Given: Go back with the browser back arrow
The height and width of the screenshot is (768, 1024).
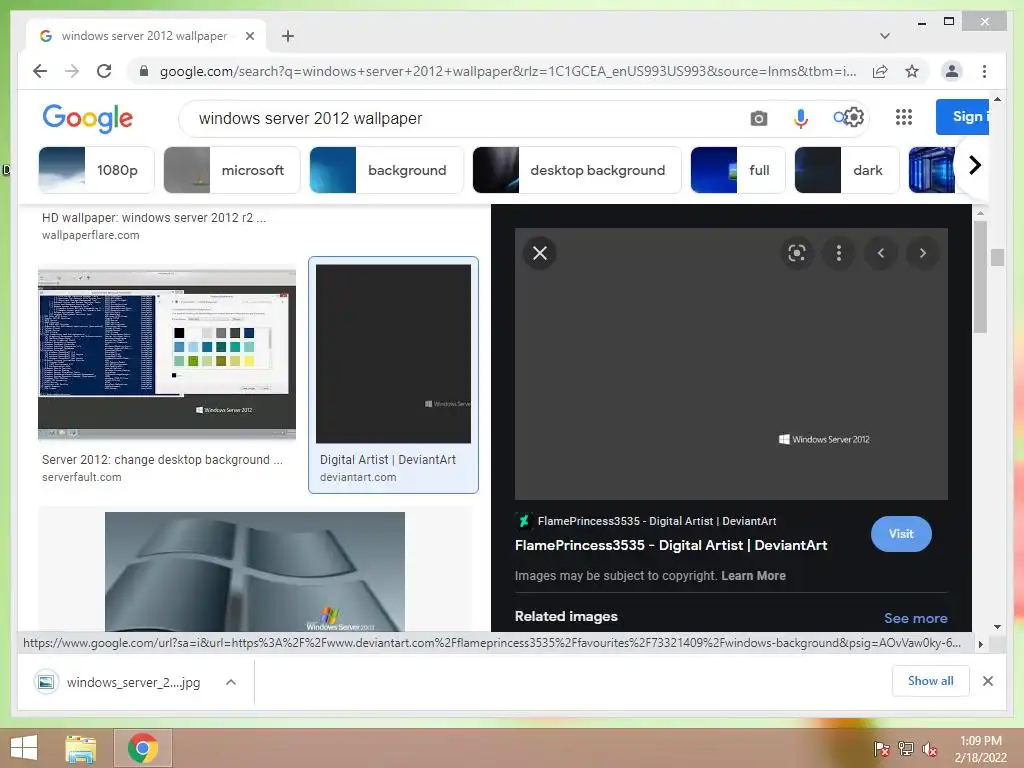Looking at the screenshot, I should point(40,71).
